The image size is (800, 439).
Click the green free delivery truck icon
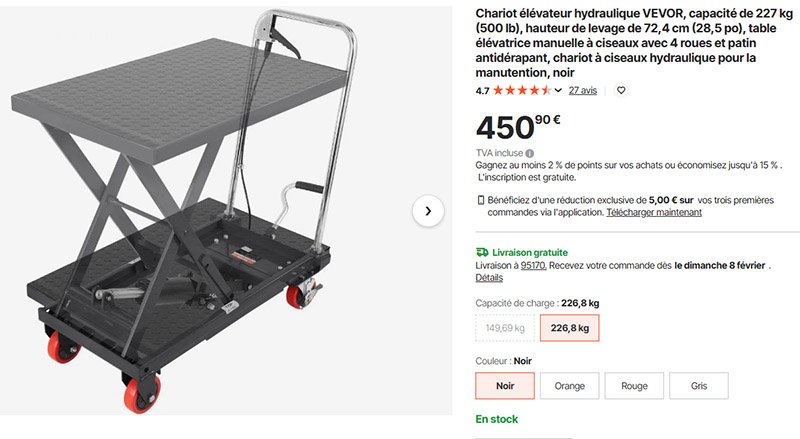click(x=482, y=253)
